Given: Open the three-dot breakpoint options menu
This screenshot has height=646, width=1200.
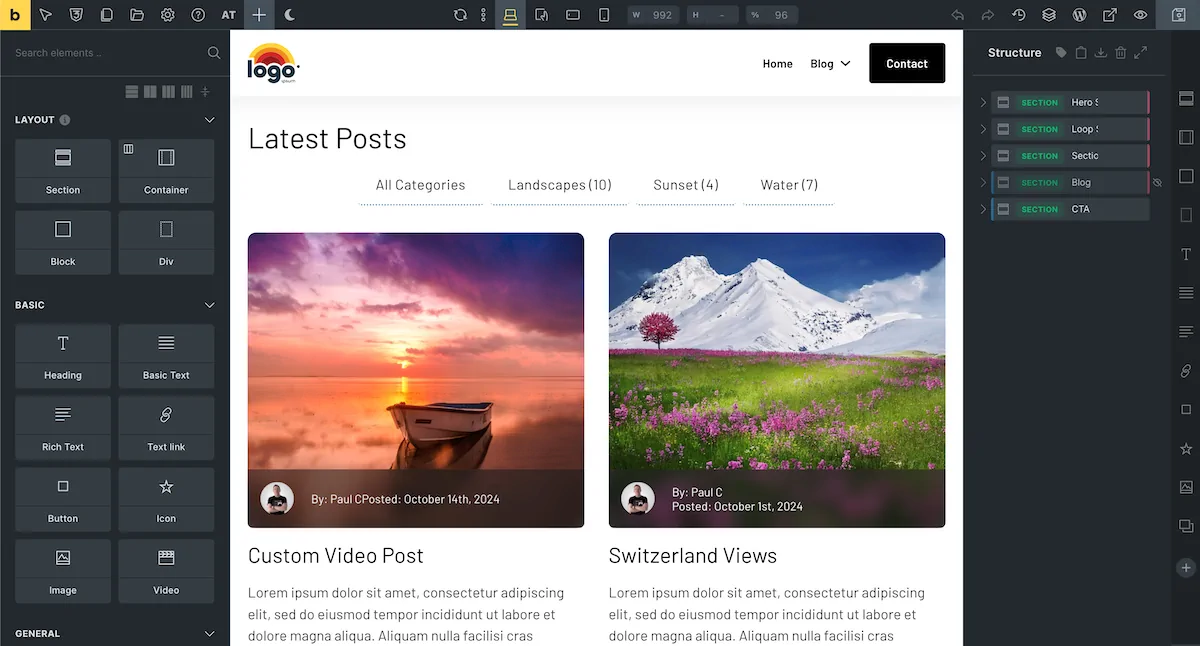Looking at the screenshot, I should [484, 15].
